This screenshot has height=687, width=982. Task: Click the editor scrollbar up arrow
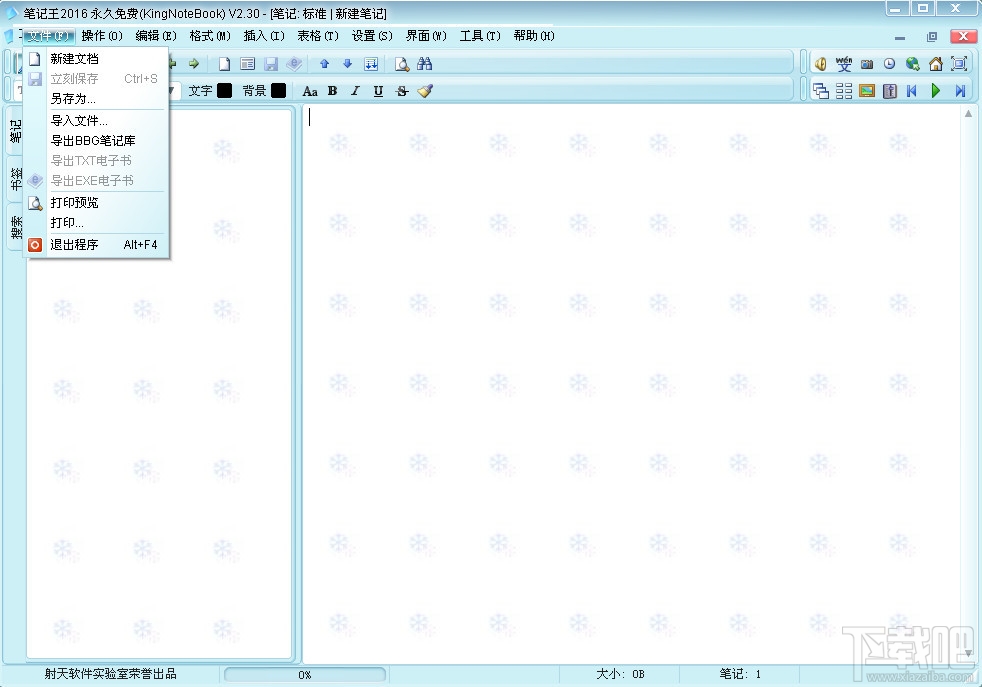(968, 113)
